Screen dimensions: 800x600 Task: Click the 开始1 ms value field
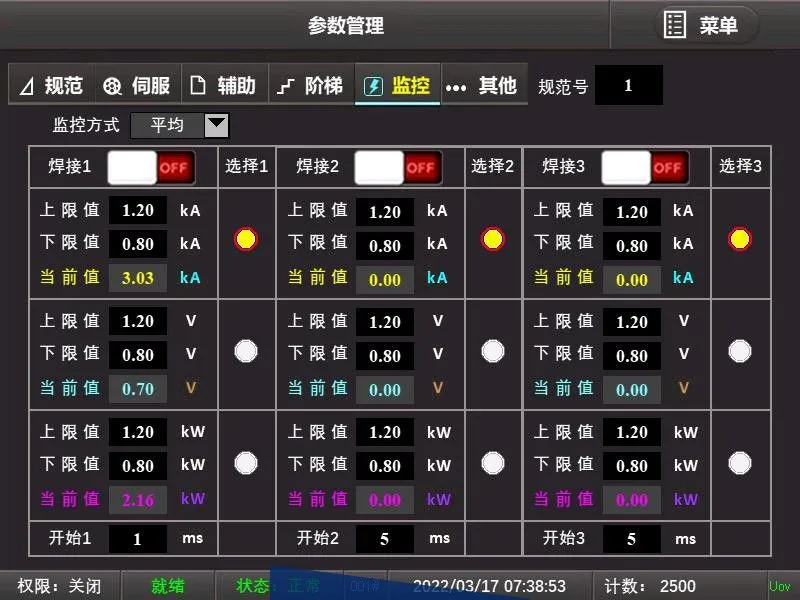pyautogui.click(x=138, y=539)
